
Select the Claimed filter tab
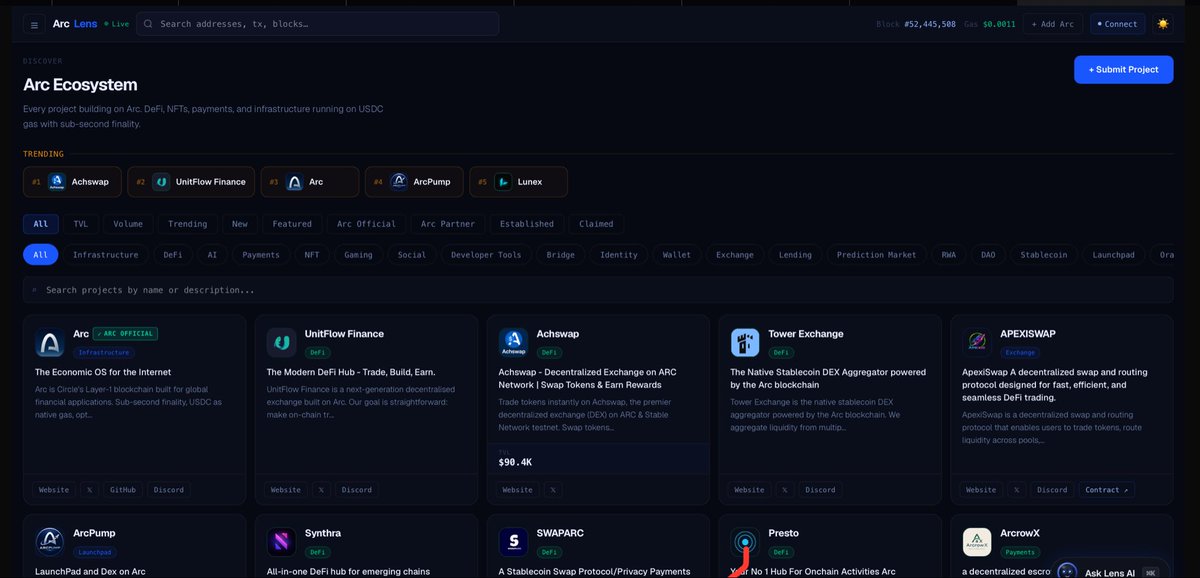(596, 224)
